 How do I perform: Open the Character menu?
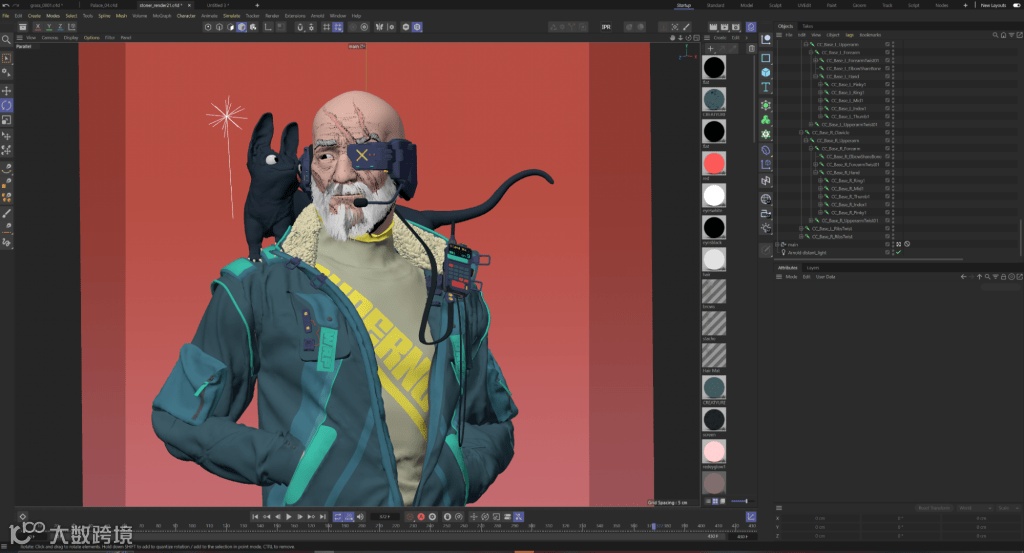[x=186, y=16]
